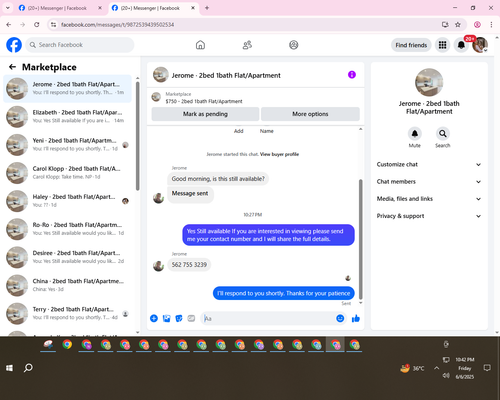Click the browser address bar URL
The height and width of the screenshot is (400, 500).
(x=117, y=25)
